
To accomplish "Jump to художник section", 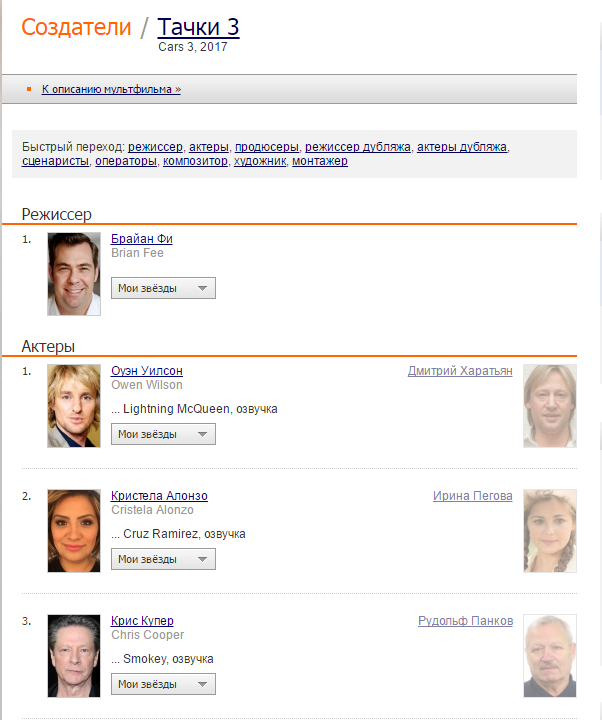I will point(260,161).
